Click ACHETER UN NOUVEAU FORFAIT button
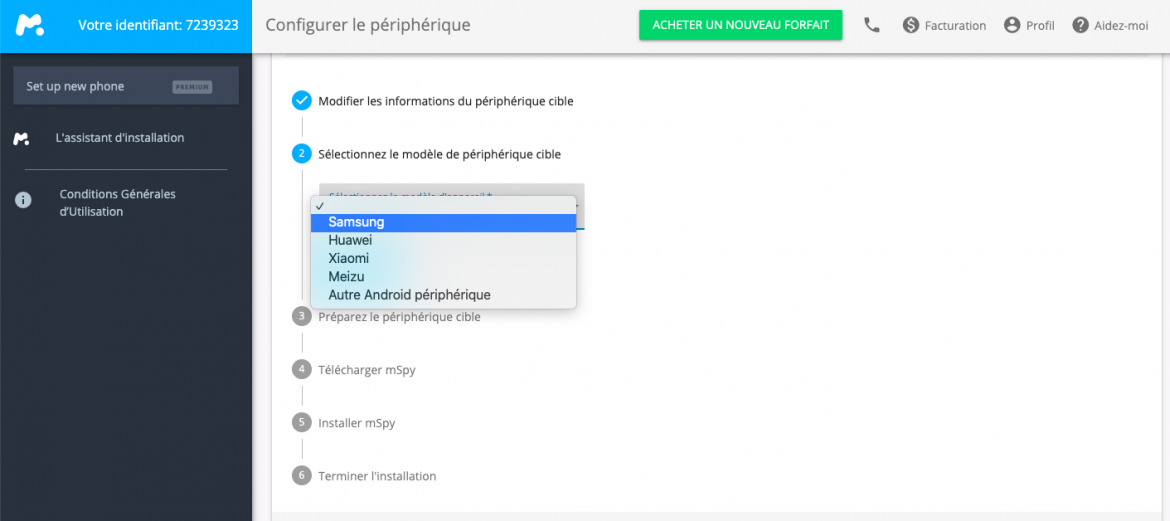Viewport: 1170px width, 521px height. 740,25
